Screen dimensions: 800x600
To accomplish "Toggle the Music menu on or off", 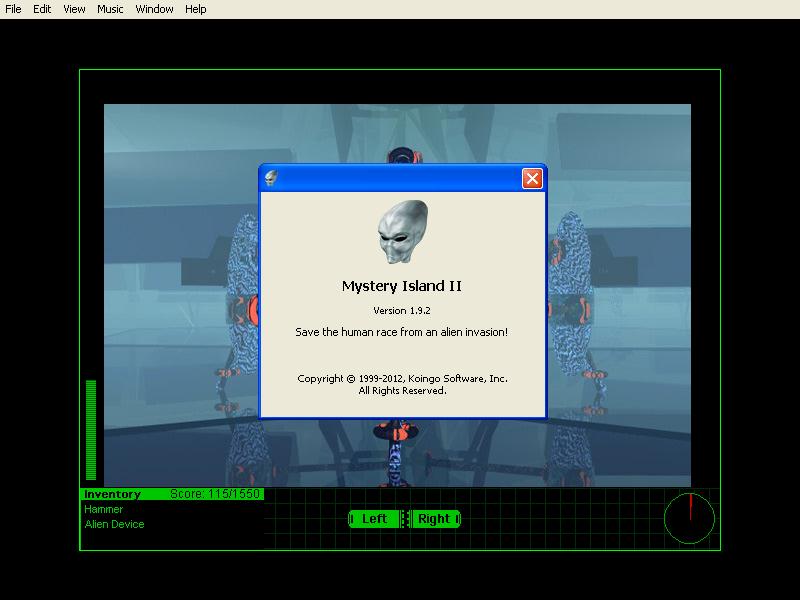I will tap(108, 9).
